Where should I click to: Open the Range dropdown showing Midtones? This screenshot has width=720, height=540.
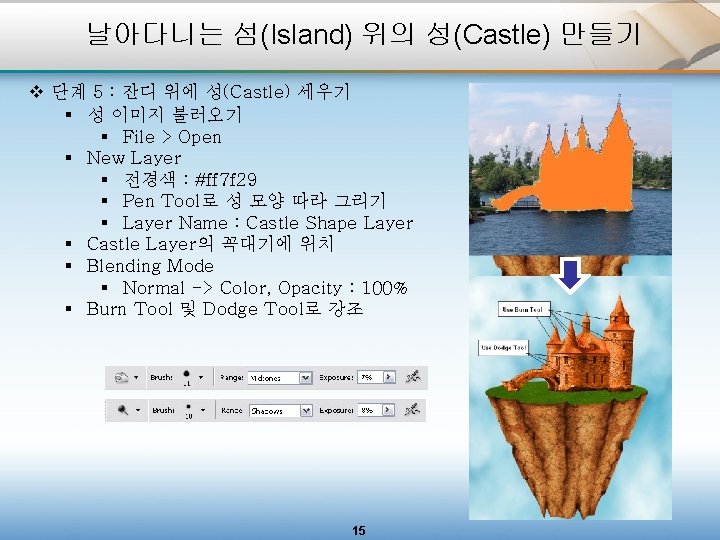pyautogui.click(x=280, y=378)
